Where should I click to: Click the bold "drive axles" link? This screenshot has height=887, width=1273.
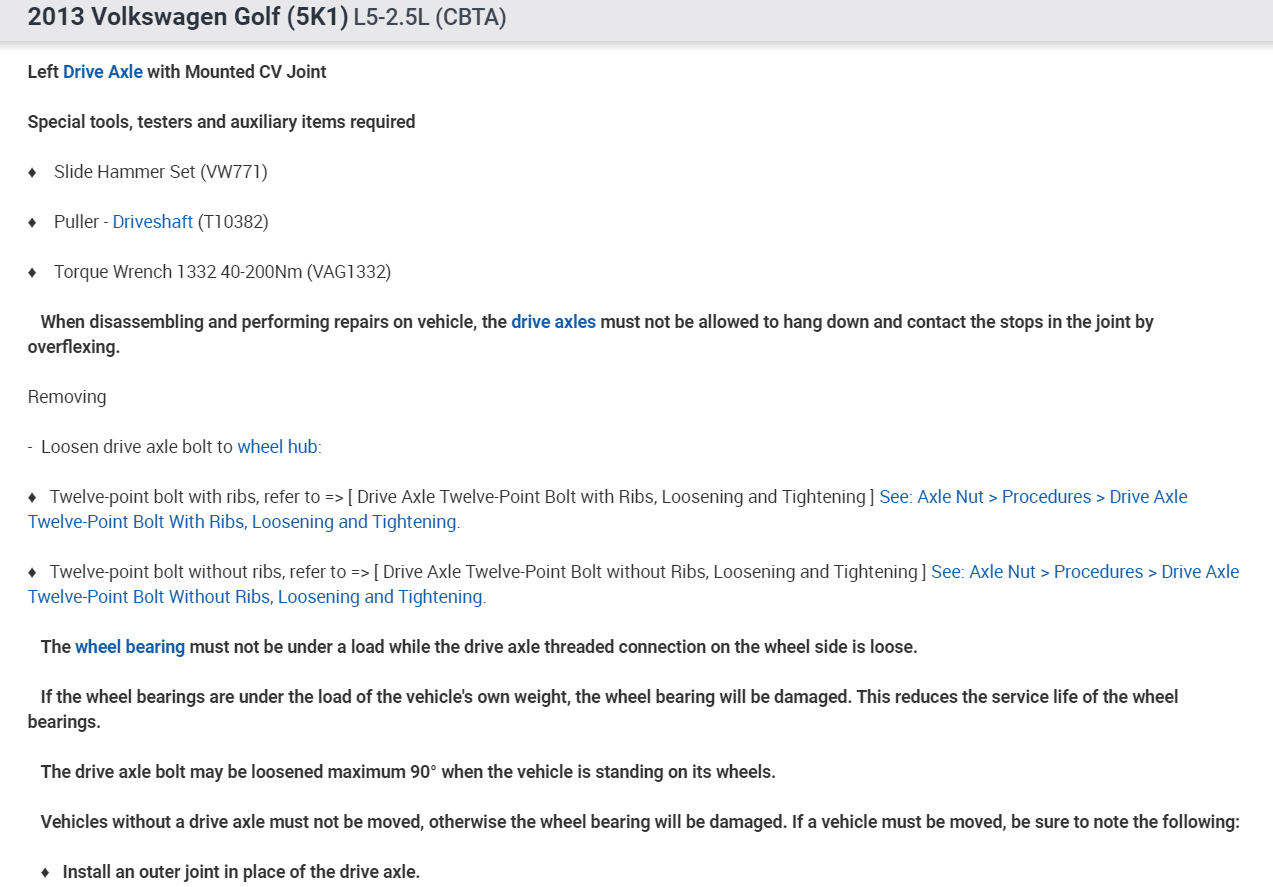[553, 322]
